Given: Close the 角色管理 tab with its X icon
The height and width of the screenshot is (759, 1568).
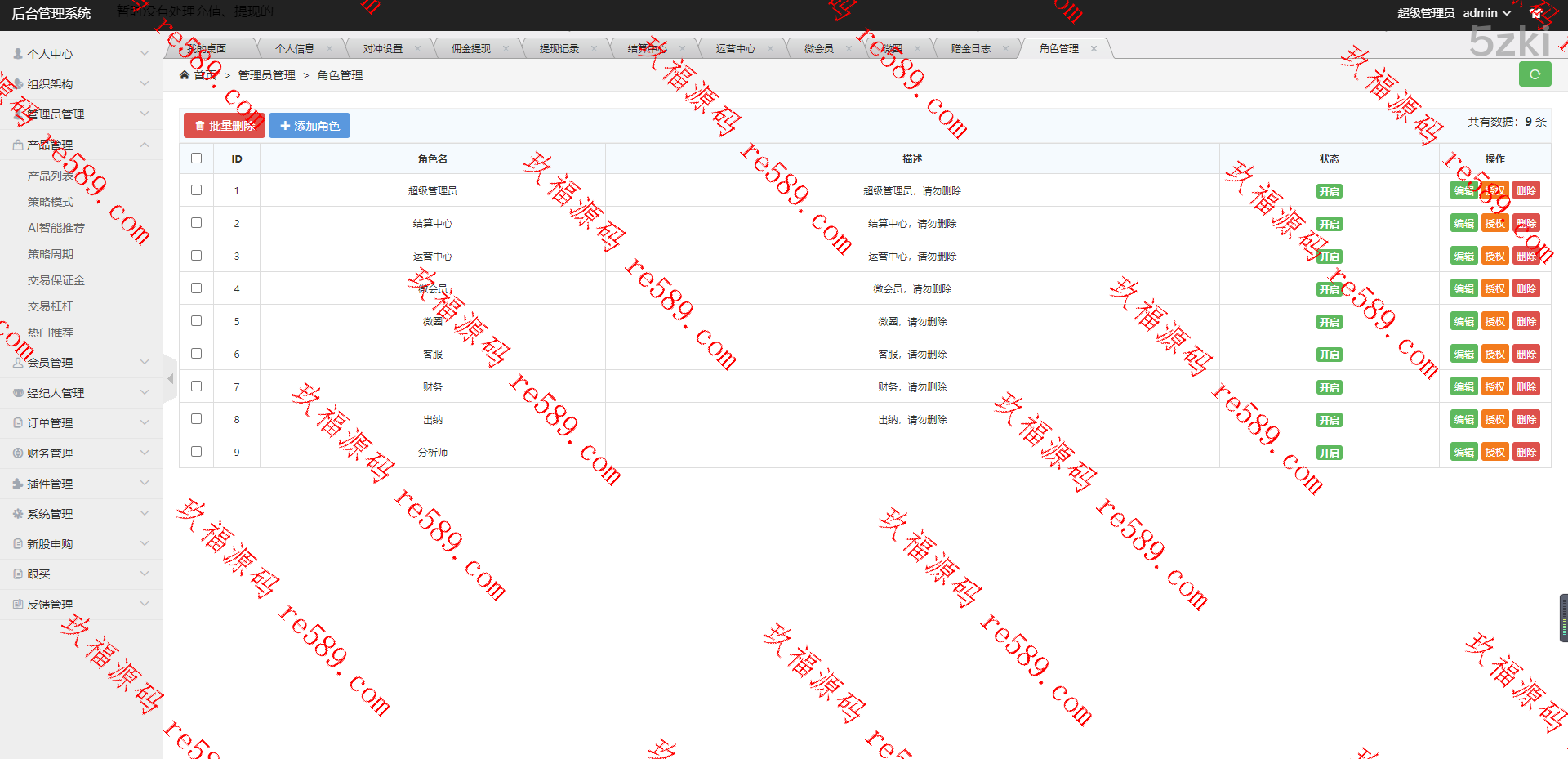Looking at the screenshot, I should tap(1094, 49).
